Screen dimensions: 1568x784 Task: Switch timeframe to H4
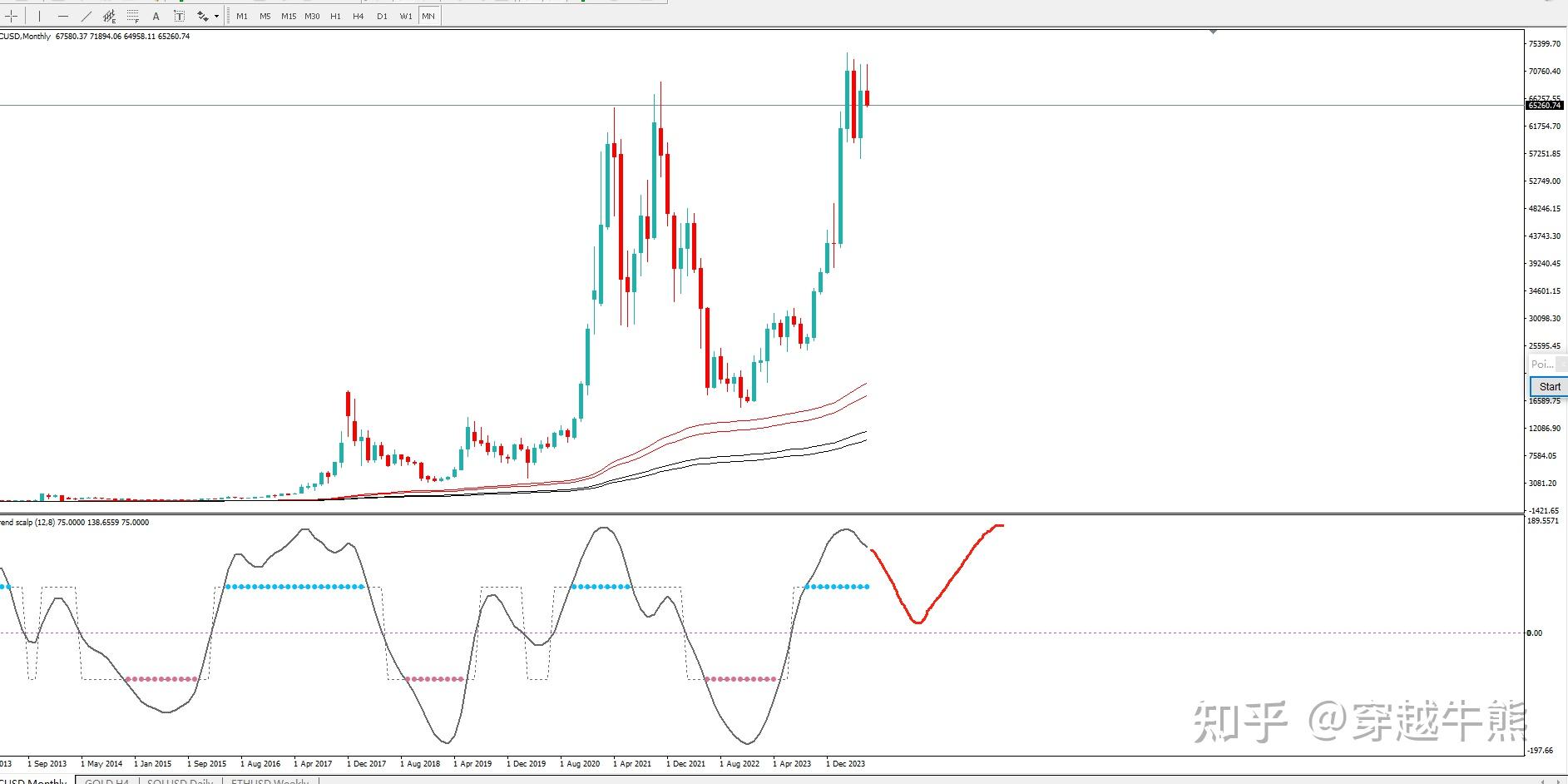(x=359, y=16)
